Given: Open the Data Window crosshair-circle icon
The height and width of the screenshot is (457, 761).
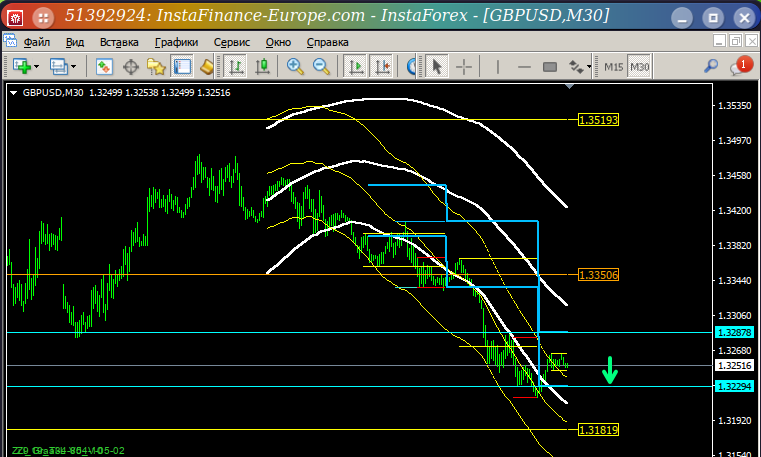Looking at the screenshot, I should tap(131, 66).
